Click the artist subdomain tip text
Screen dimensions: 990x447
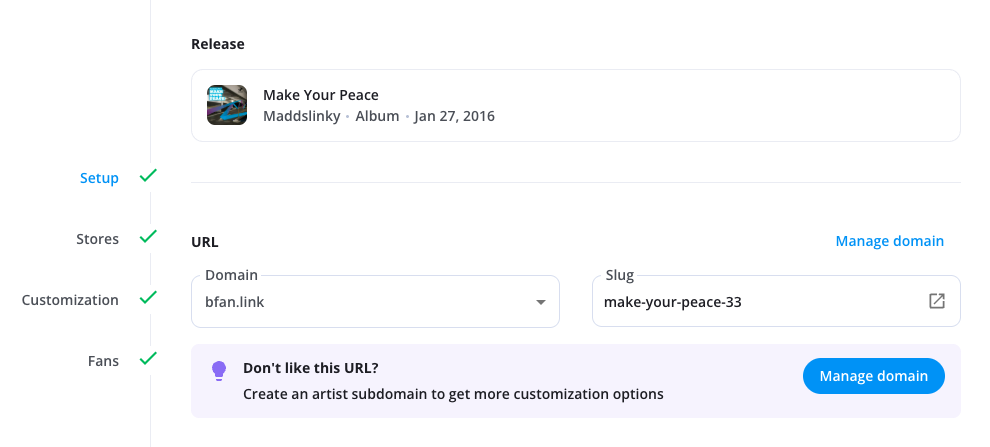[x=453, y=394]
